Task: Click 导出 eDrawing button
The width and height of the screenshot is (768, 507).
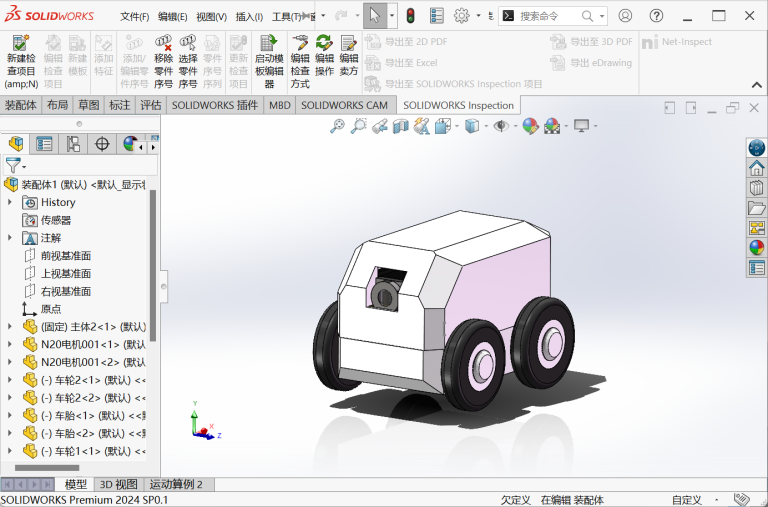Action: click(592, 63)
